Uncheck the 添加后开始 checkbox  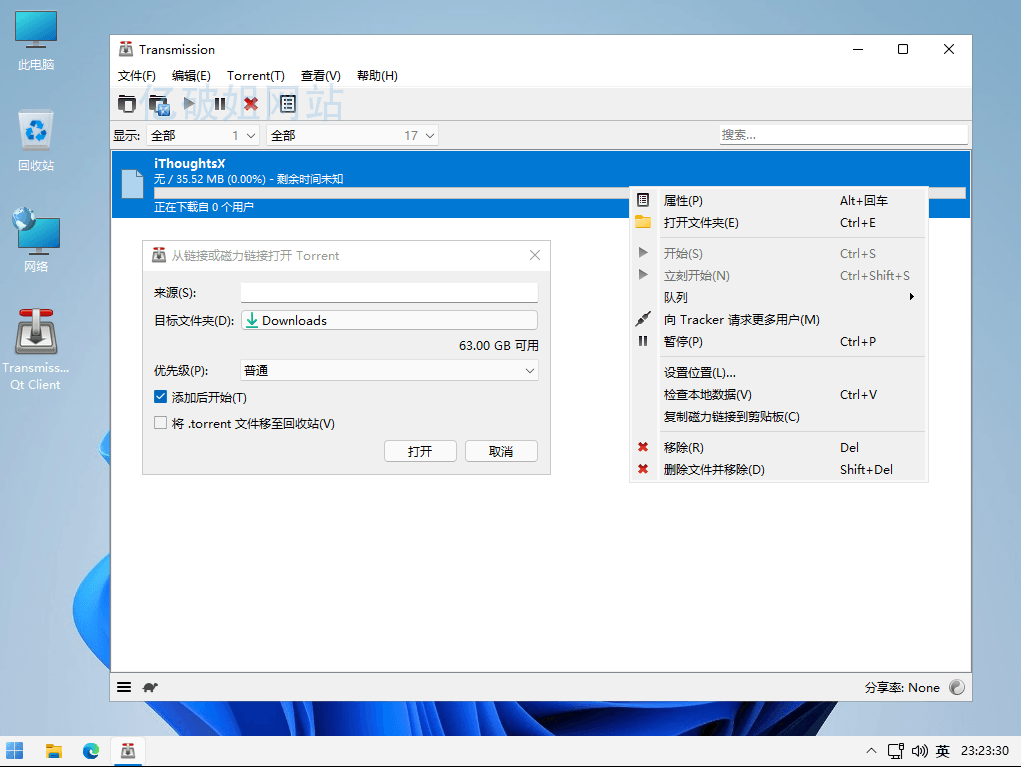tap(161, 397)
